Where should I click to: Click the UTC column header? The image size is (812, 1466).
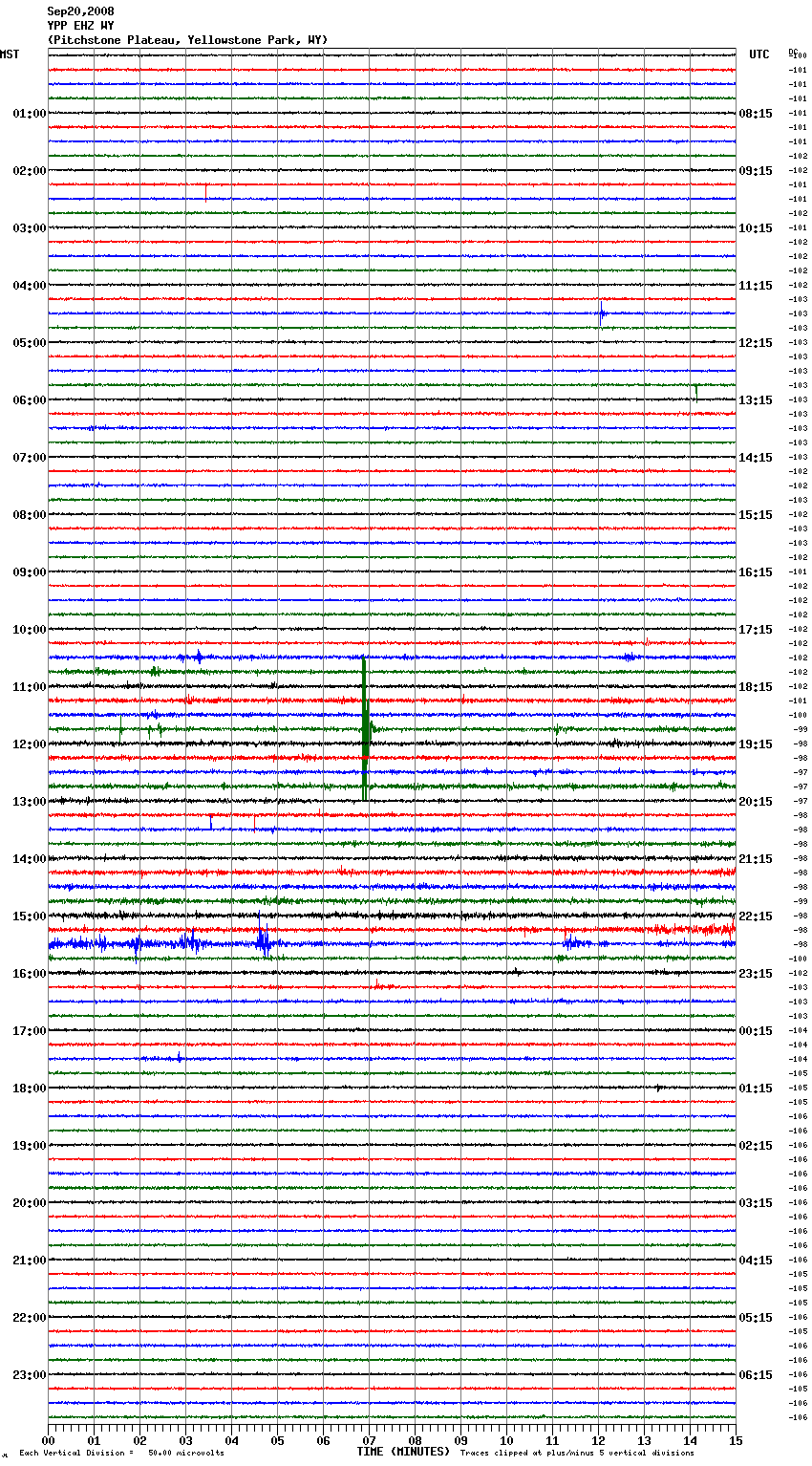click(x=759, y=54)
